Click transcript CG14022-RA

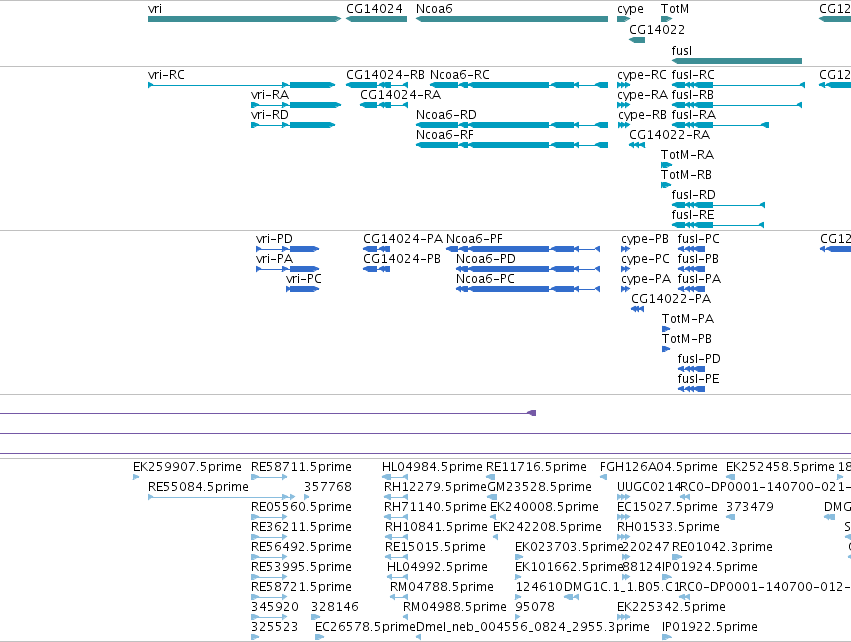(637, 145)
